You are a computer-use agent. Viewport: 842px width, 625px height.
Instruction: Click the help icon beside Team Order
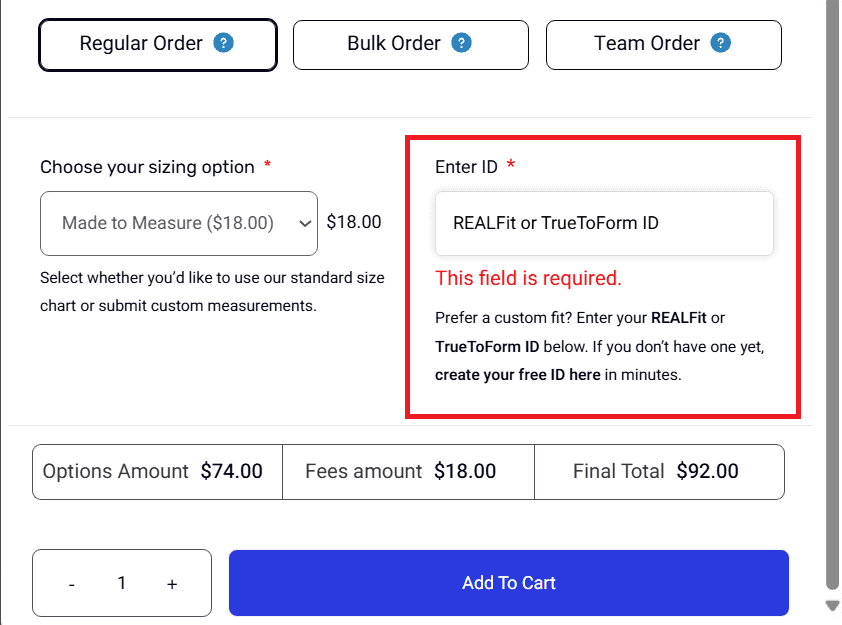coord(720,43)
